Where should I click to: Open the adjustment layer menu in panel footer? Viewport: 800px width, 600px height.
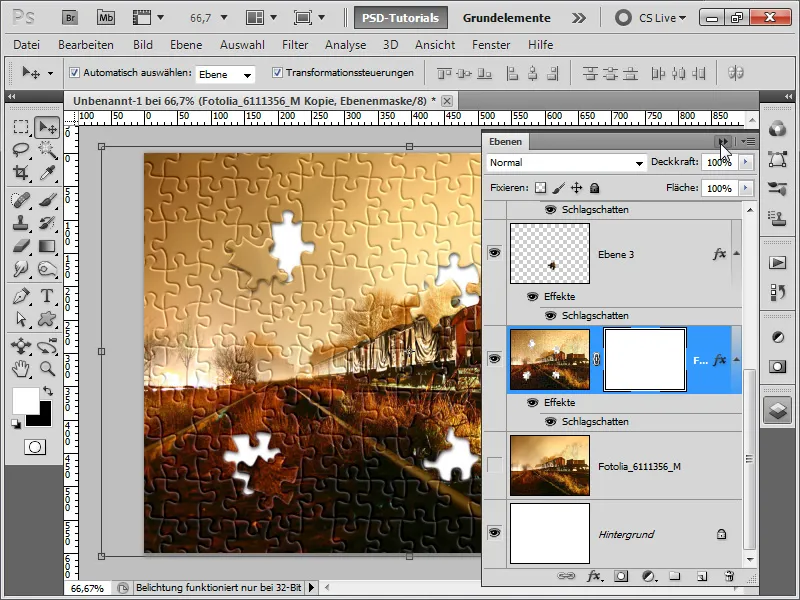(648, 577)
